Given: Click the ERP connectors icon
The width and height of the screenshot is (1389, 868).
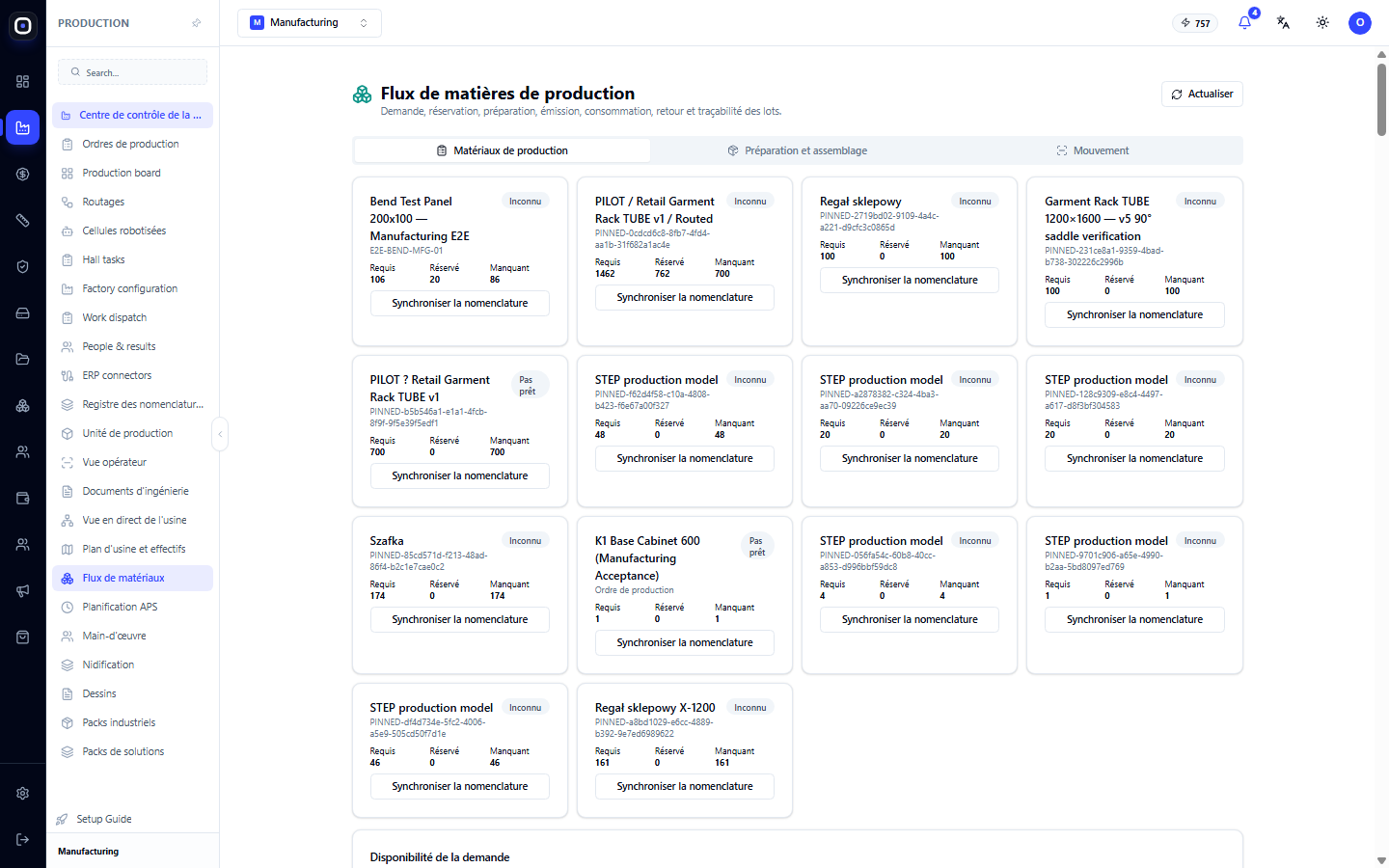Looking at the screenshot, I should coord(68,375).
